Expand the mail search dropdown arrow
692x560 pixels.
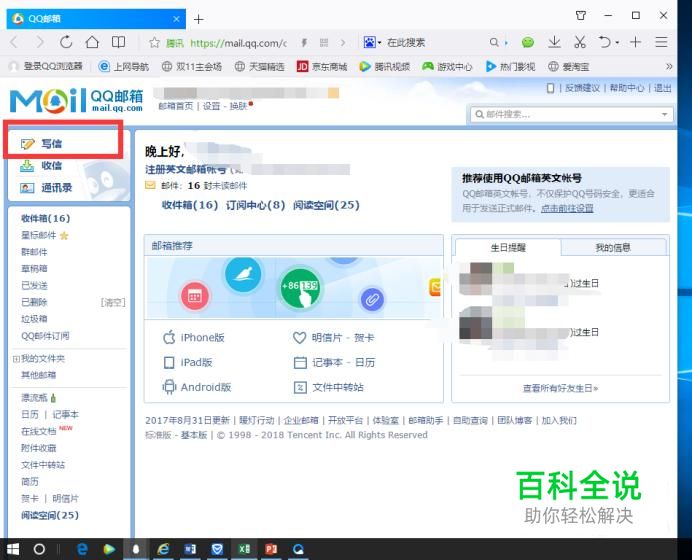pos(664,115)
